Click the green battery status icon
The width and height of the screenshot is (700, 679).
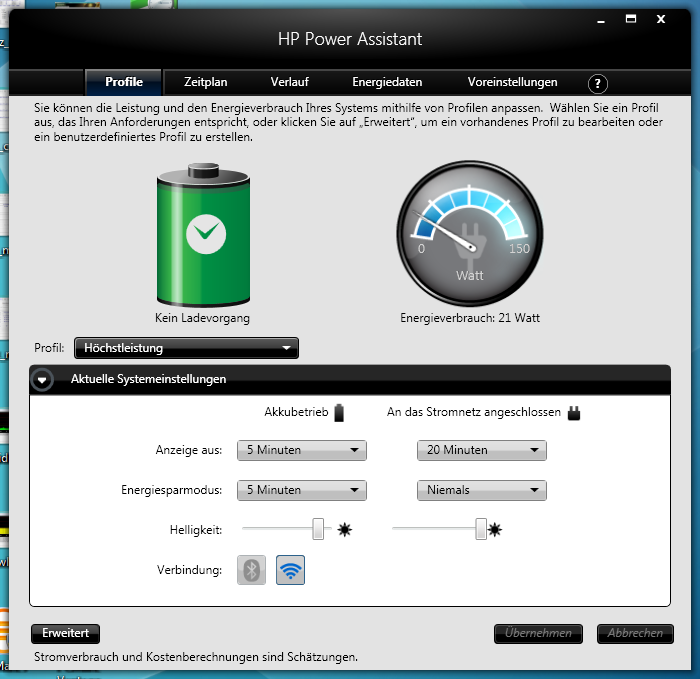click(204, 235)
